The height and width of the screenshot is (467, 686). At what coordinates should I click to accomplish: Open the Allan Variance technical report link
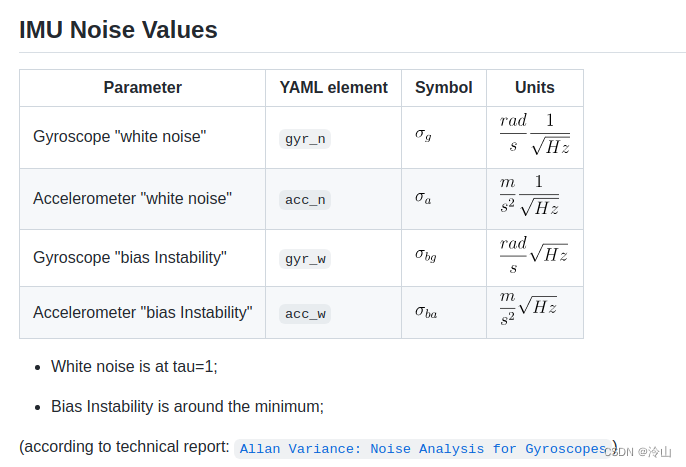point(424,449)
